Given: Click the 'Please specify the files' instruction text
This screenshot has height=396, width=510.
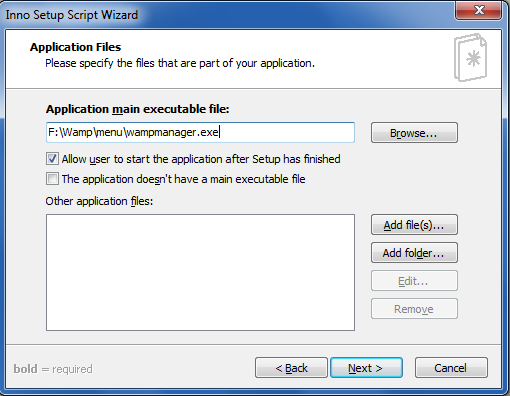Looking at the screenshot, I should (x=180, y=63).
